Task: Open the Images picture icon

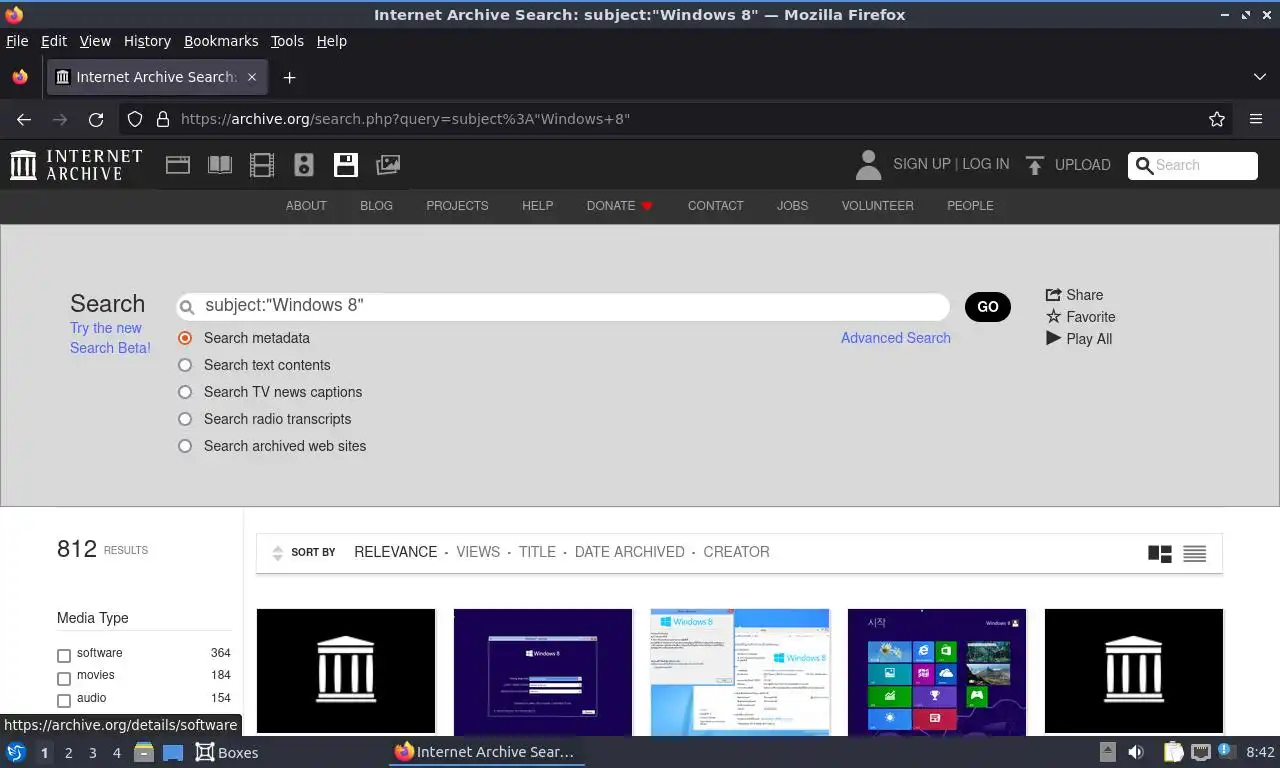Action: (x=388, y=165)
